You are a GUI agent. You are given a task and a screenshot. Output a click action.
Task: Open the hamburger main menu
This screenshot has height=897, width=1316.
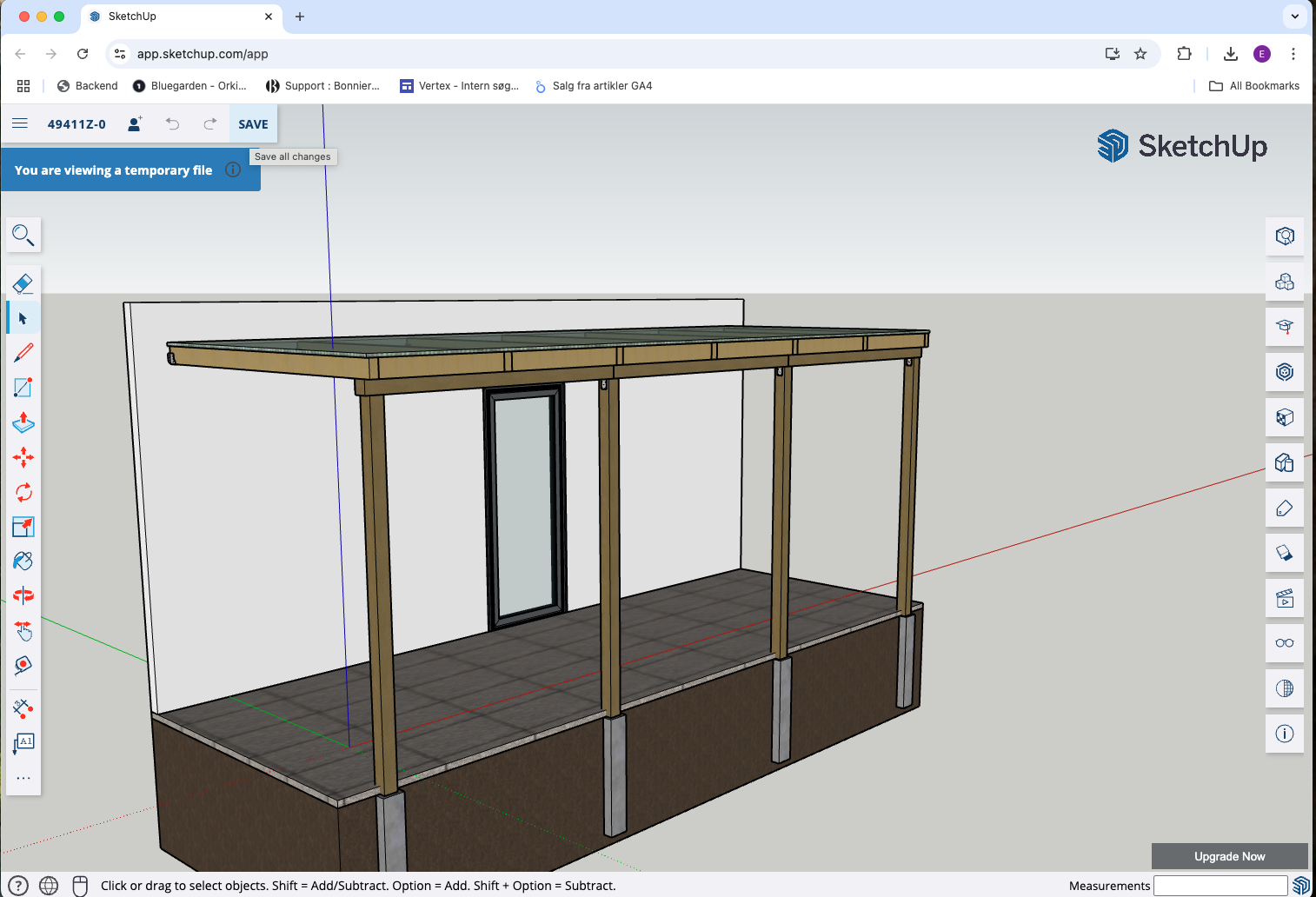click(20, 124)
